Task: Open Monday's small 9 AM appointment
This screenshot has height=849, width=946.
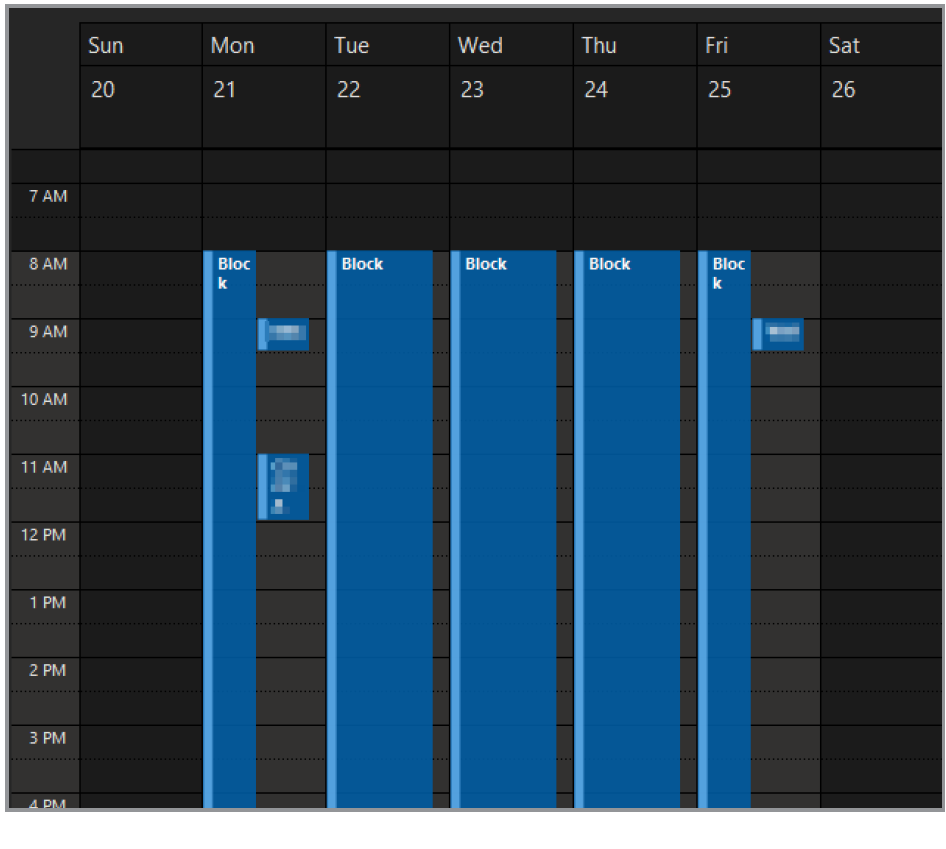Action: tap(284, 334)
